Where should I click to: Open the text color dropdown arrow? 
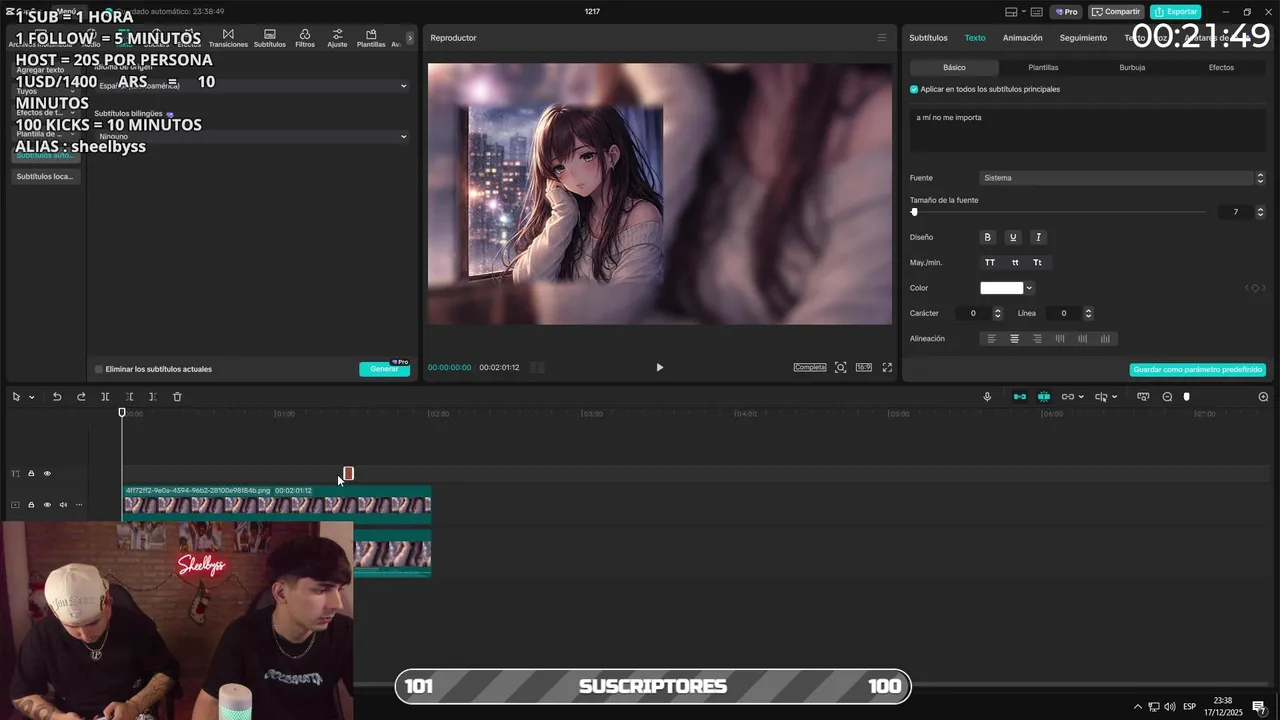1029,288
